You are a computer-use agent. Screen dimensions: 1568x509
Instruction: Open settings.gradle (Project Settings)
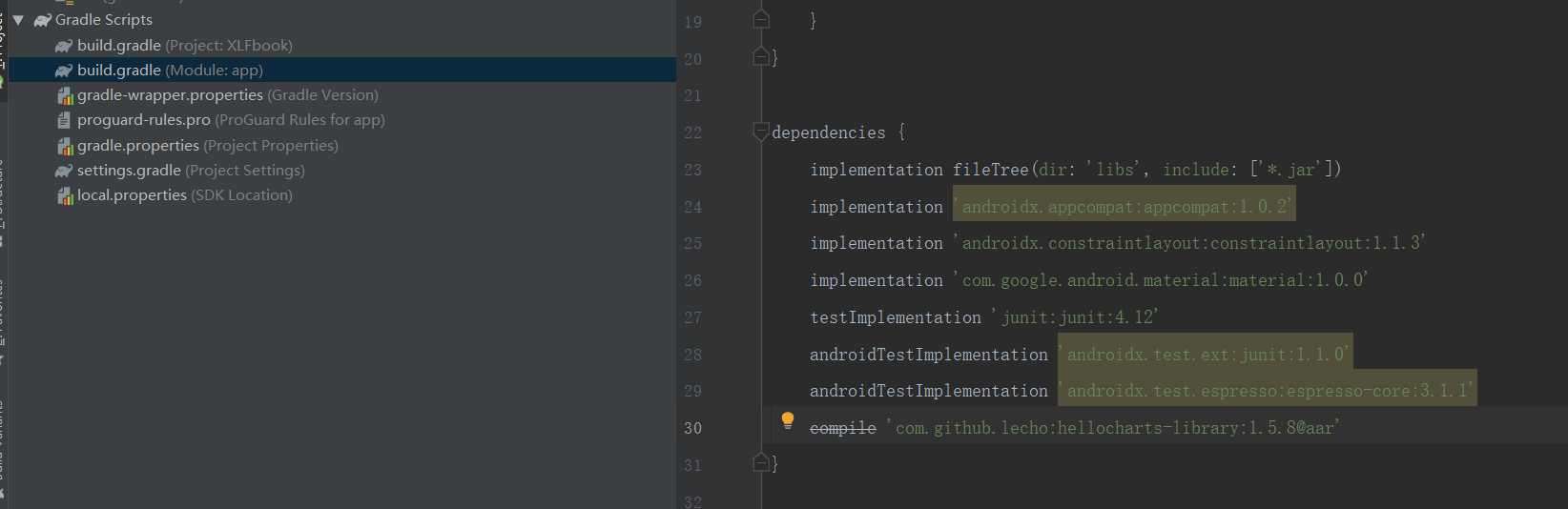coord(191,170)
